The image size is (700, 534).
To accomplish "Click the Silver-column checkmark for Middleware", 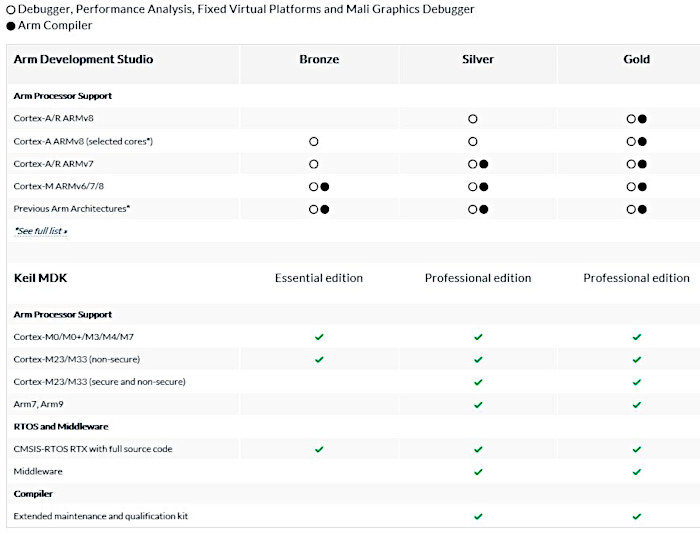I will click(x=478, y=471).
